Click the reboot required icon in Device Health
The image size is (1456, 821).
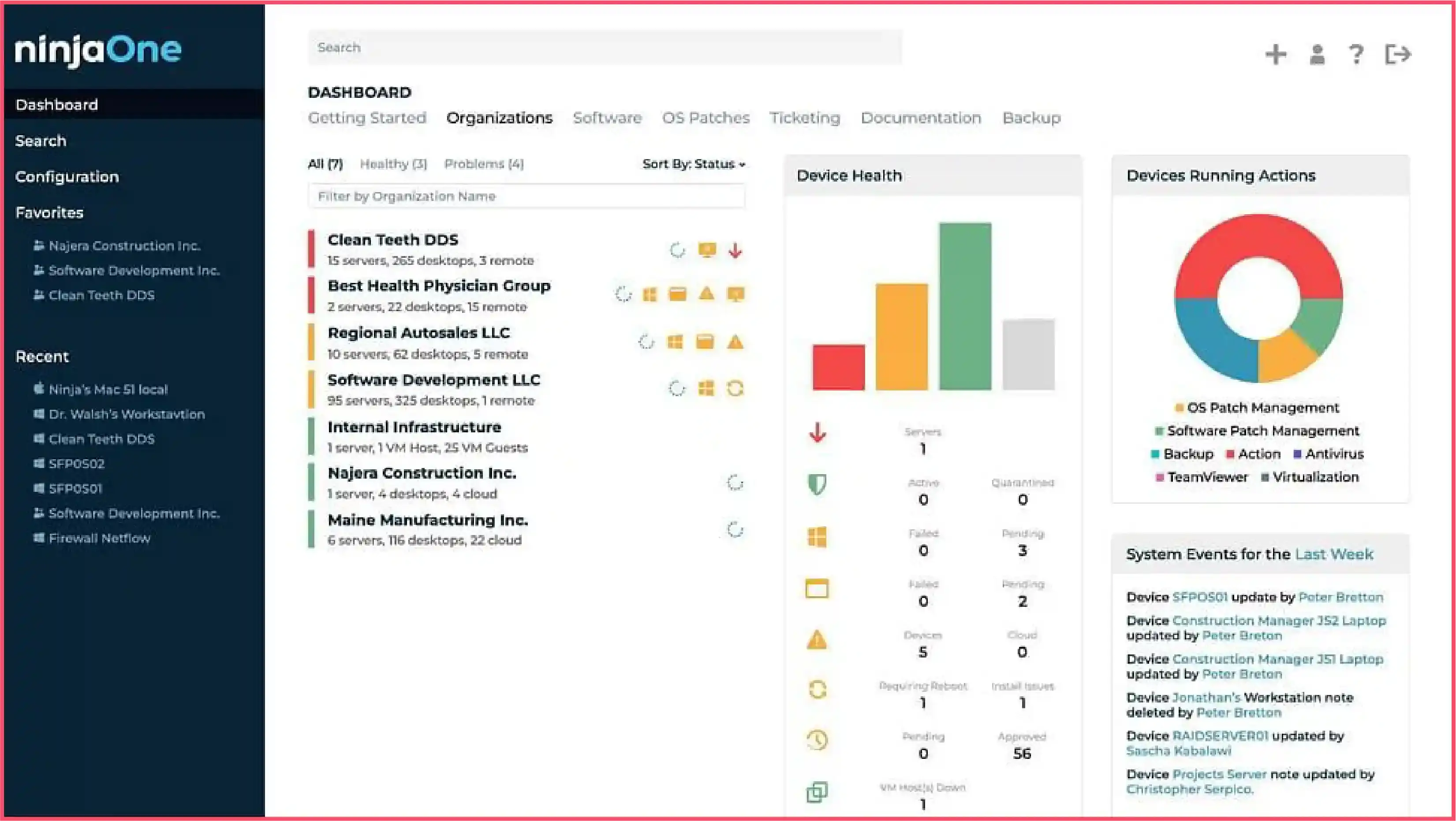(x=818, y=689)
